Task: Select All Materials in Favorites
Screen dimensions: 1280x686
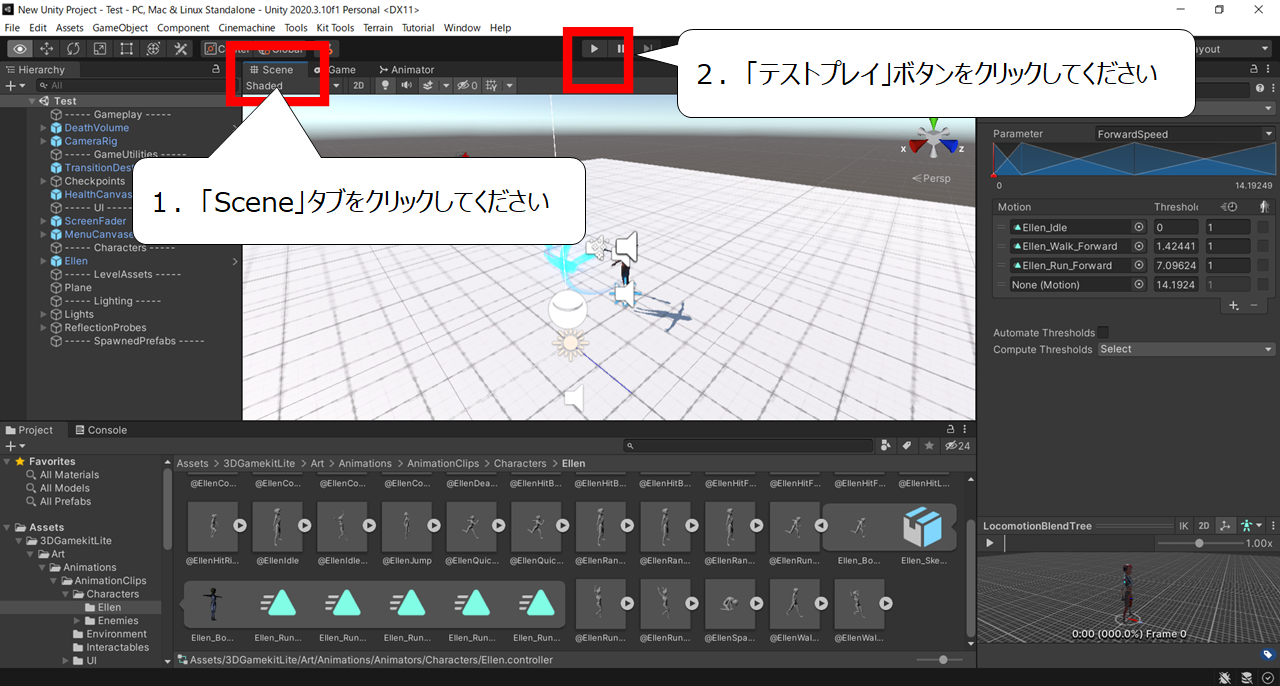Action: coord(70,474)
